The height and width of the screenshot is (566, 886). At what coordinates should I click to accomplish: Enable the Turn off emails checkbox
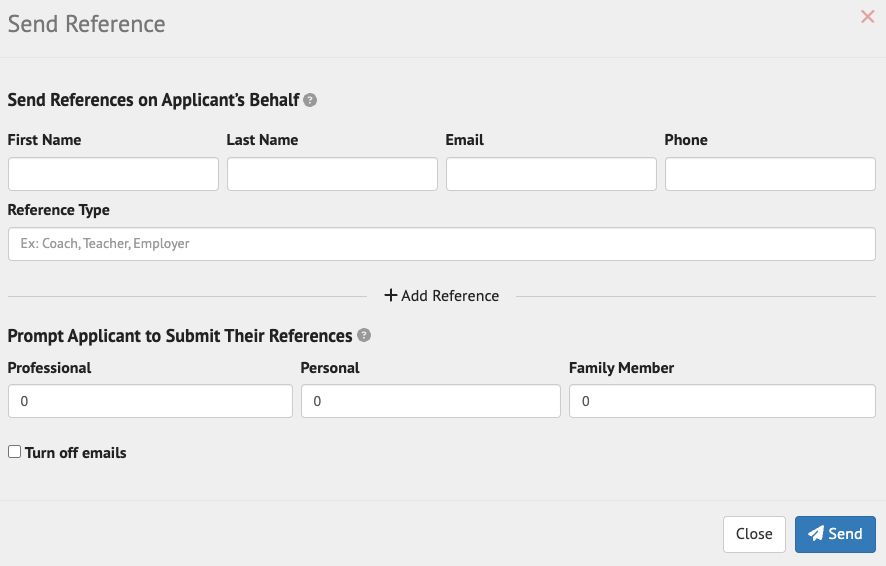coord(14,452)
